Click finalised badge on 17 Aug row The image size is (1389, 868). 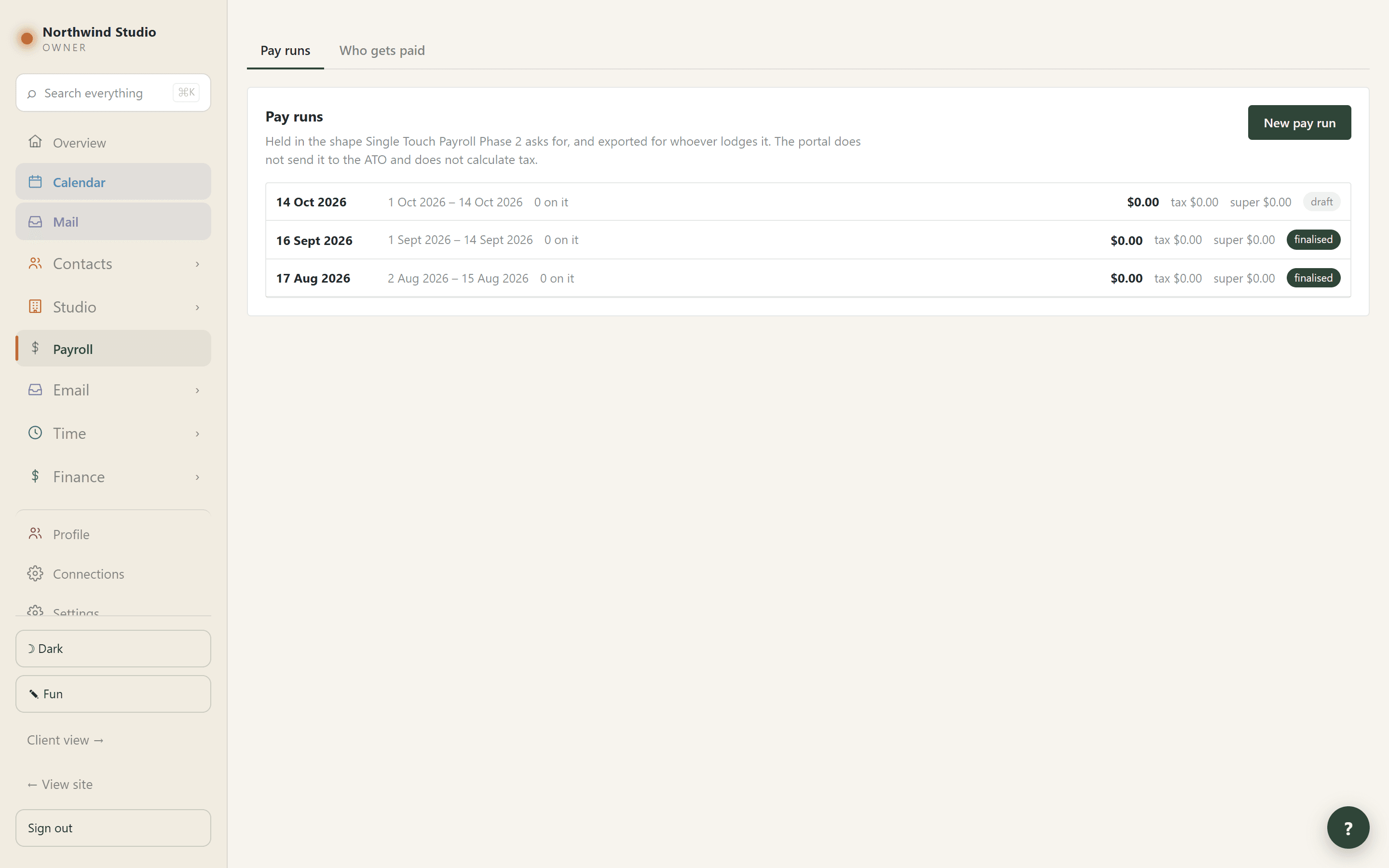(1313, 278)
